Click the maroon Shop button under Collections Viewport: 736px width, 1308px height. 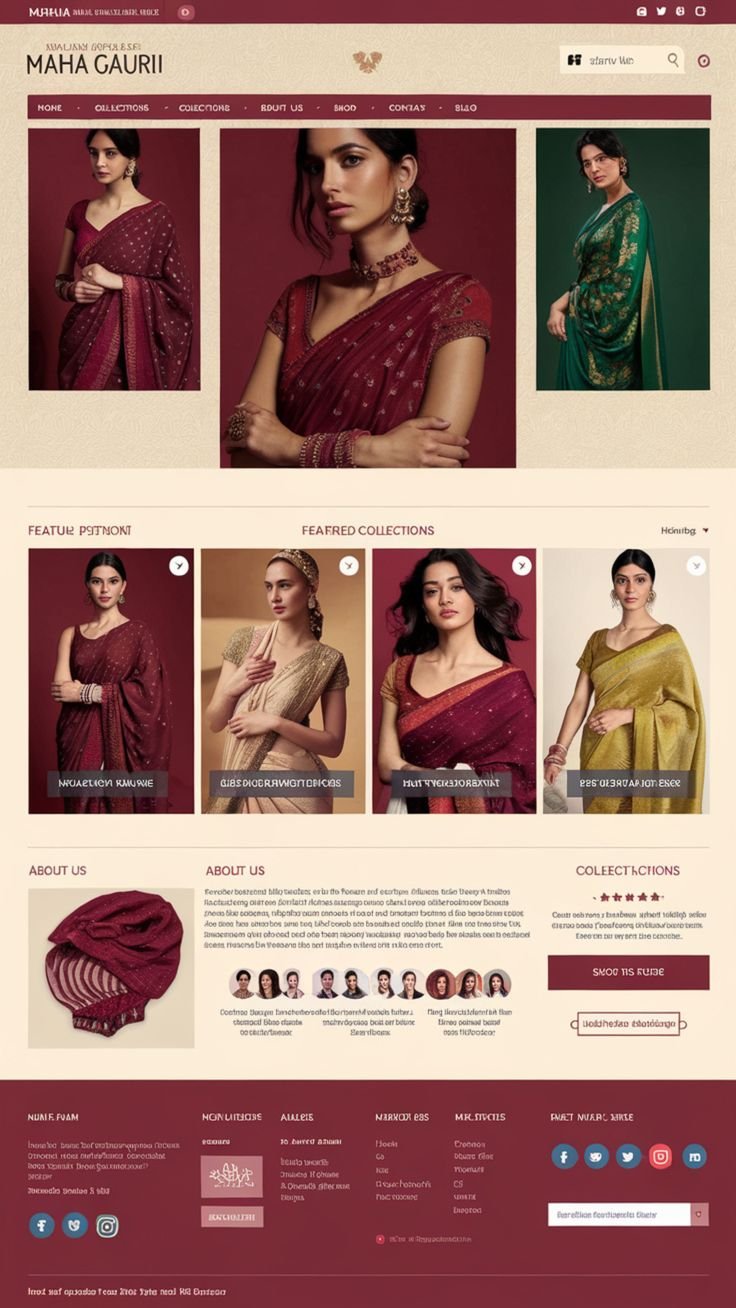(x=628, y=972)
